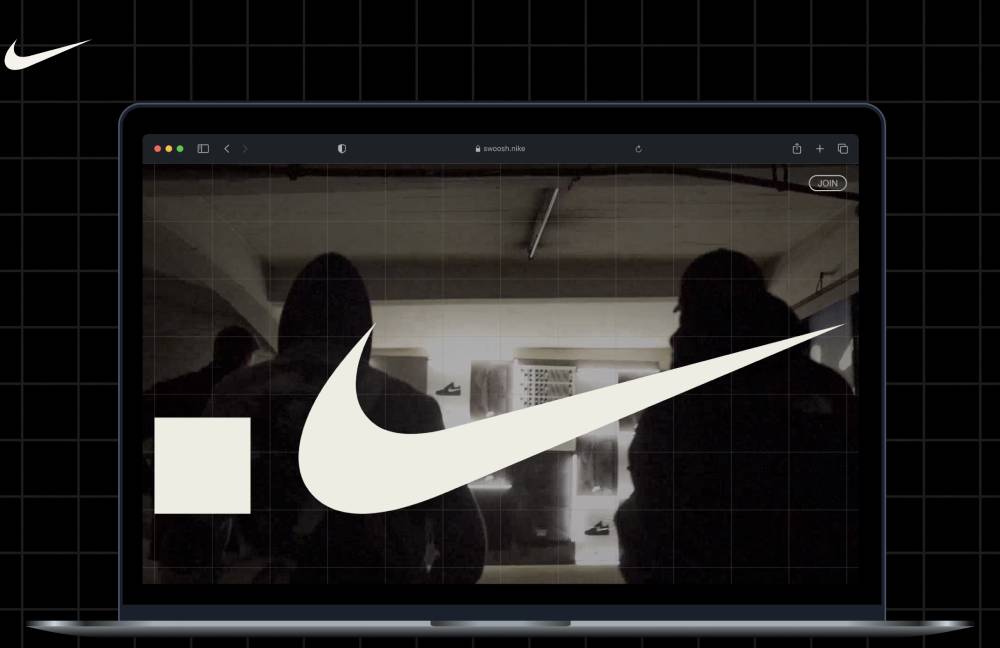Viewport: 1000px width, 648px height.
Task: Show the tab overview grid
Action: pos(843,148)
